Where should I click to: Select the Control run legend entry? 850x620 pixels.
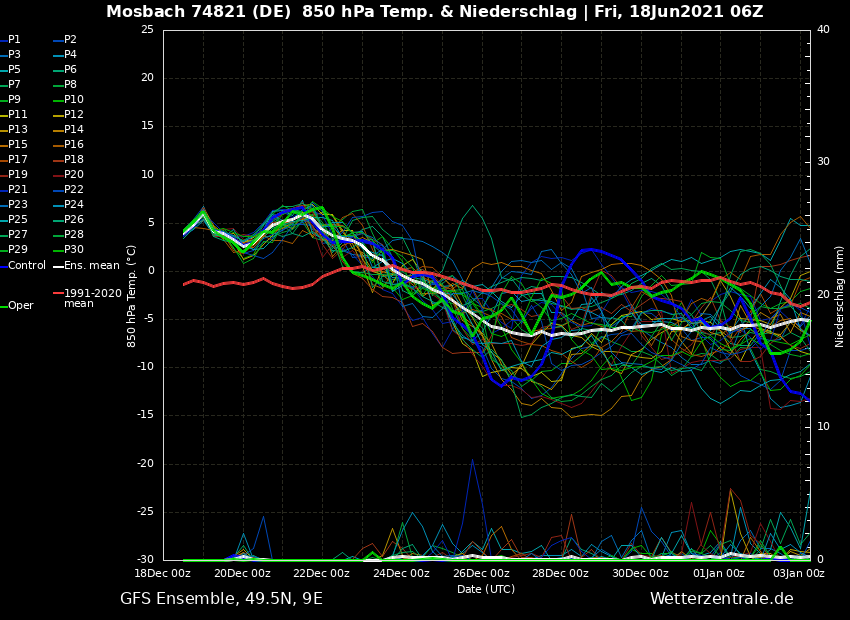[27, 266]
